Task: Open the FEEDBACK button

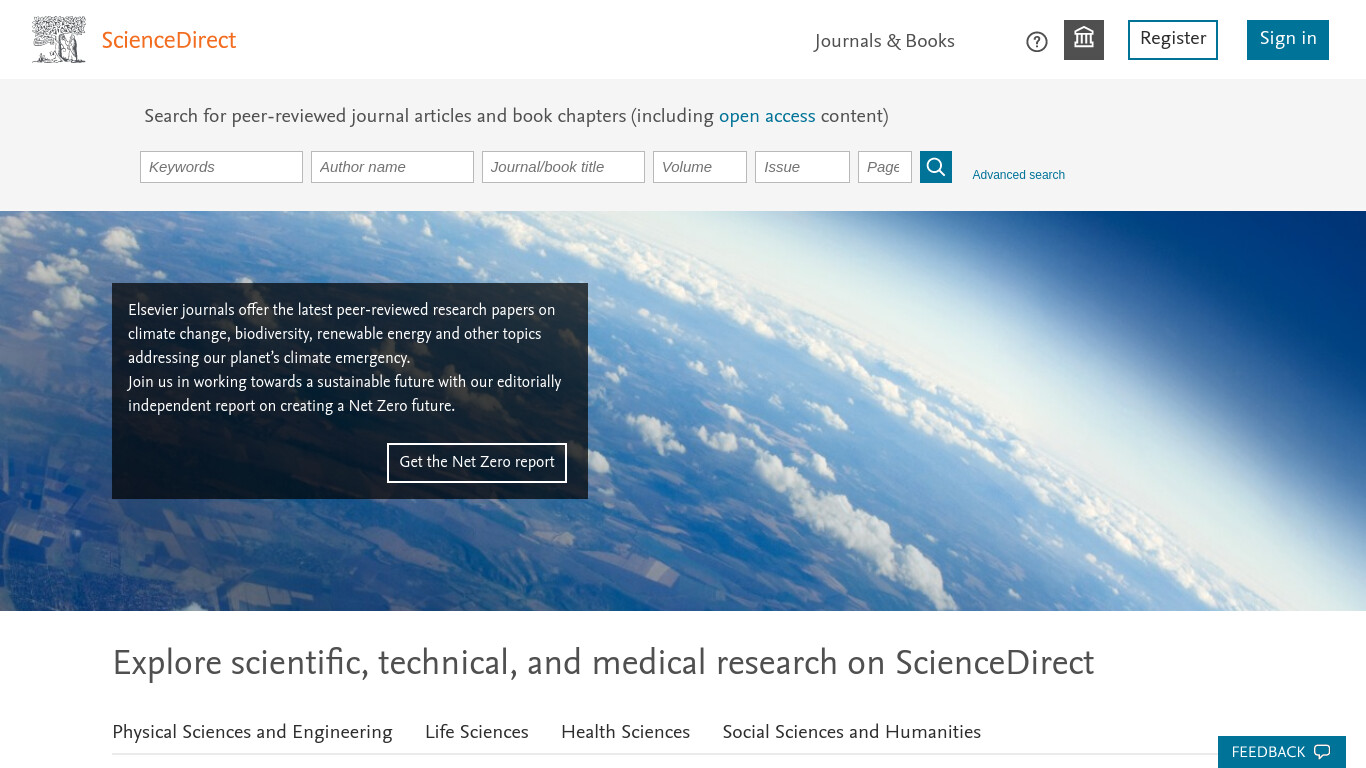Action: (x=1281, y=752)
